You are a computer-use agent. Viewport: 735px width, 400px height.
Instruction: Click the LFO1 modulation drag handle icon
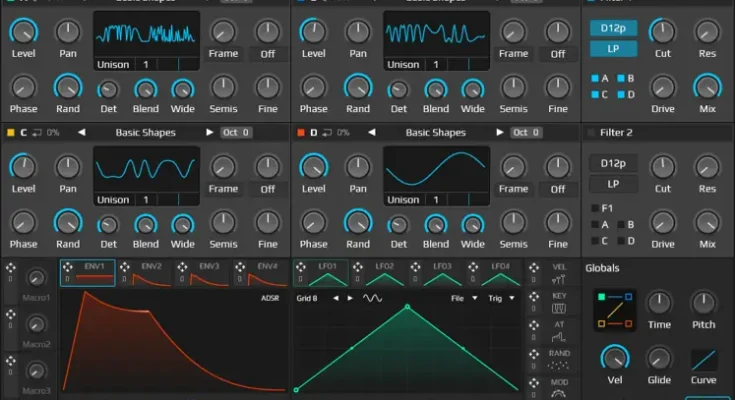[x=300, y=267]
